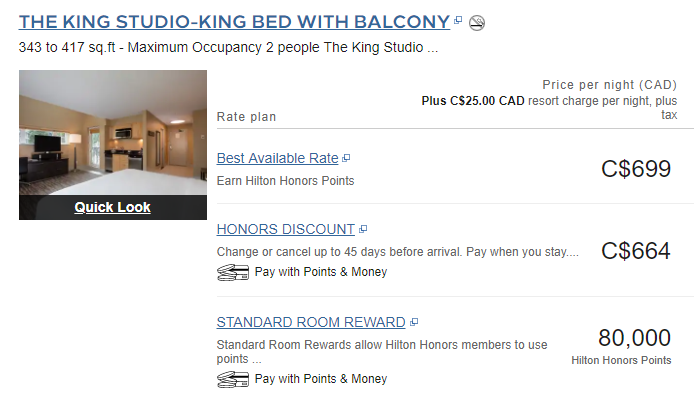This screenshot has height=398, width=694.
Task: Click Points & Money icon under Honors Discount
Action: (x=233, y=272)
